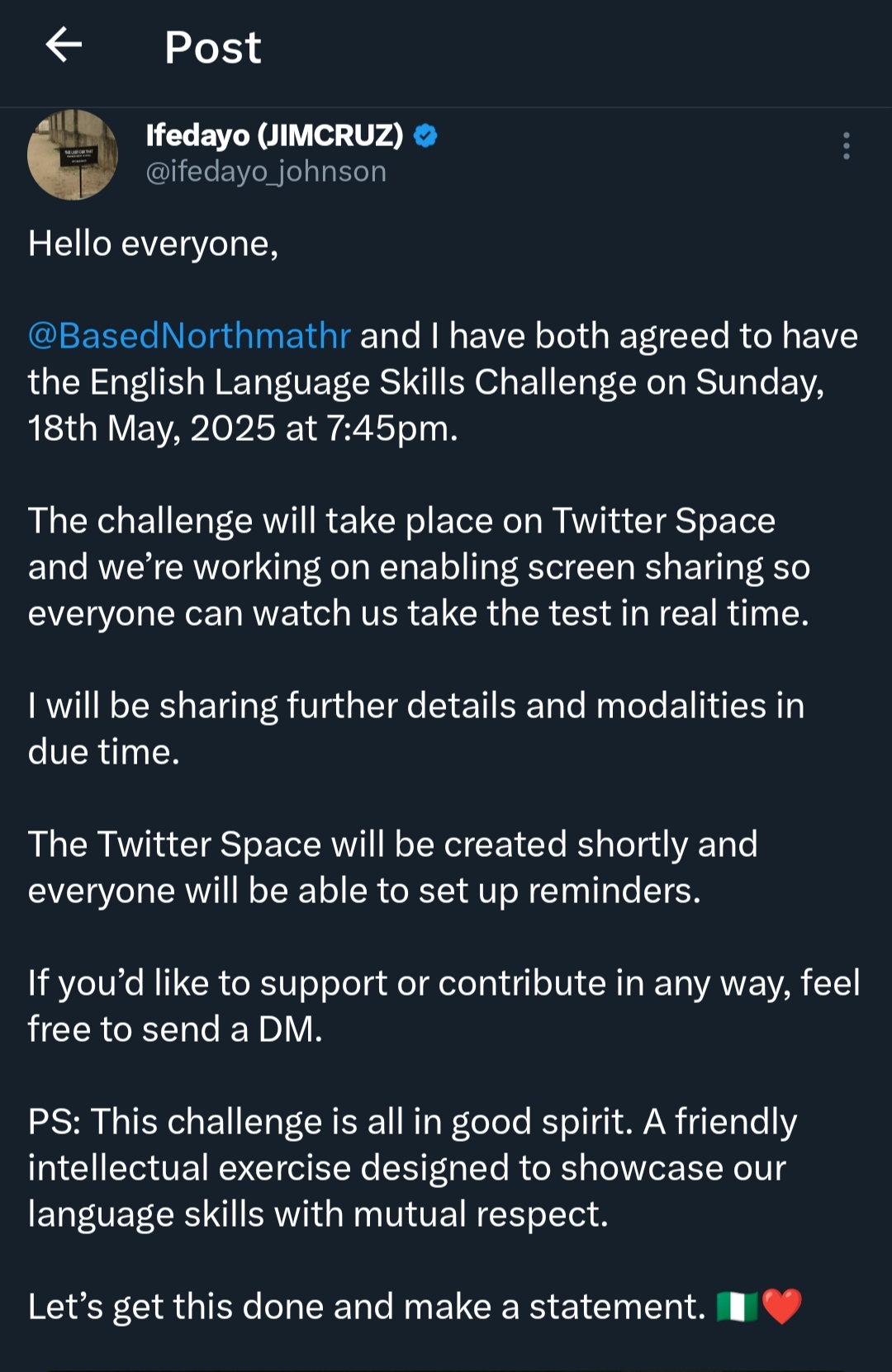Tap the 'everyone can watch us take the test' line
892x1372 pixels.
click(x=419, y=613)
